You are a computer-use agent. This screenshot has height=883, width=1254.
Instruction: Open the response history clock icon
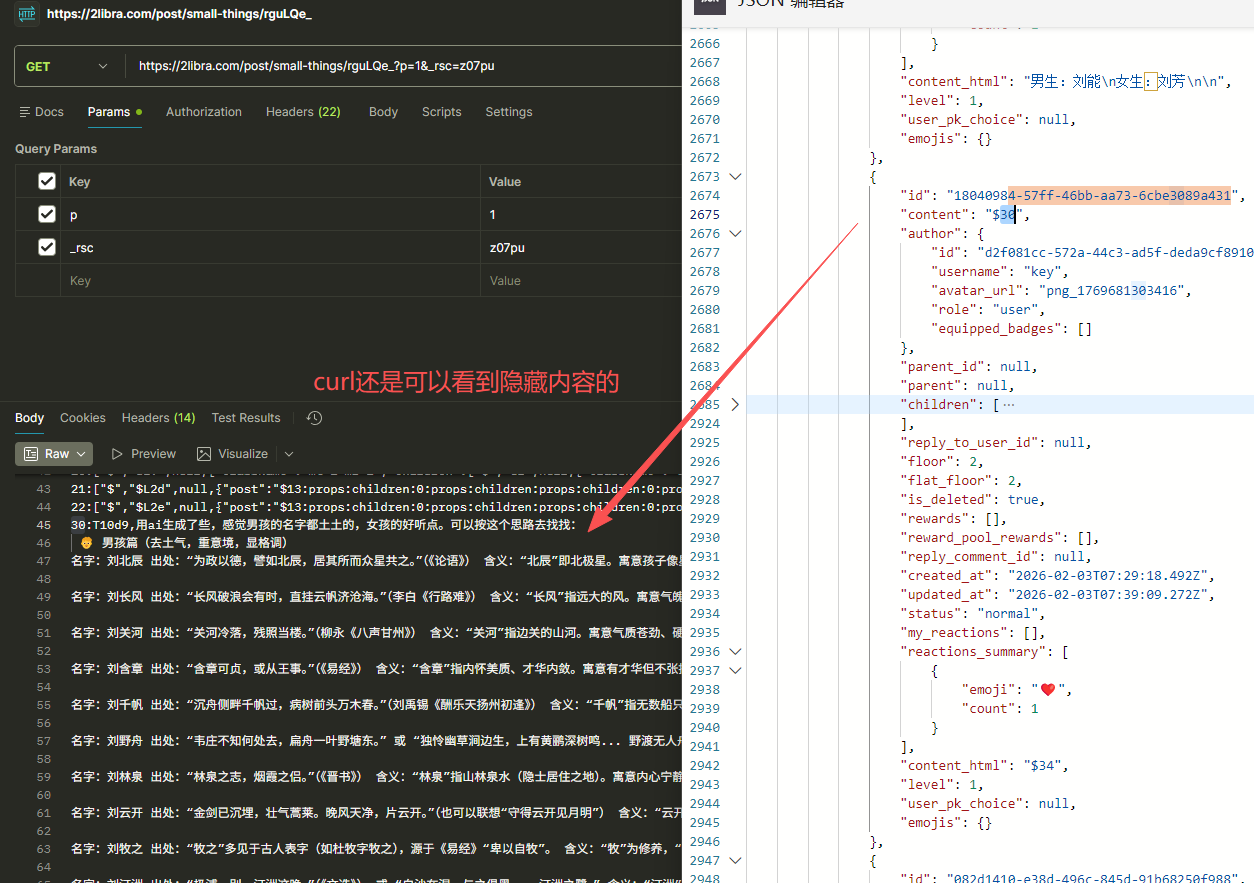pos(314,418)
